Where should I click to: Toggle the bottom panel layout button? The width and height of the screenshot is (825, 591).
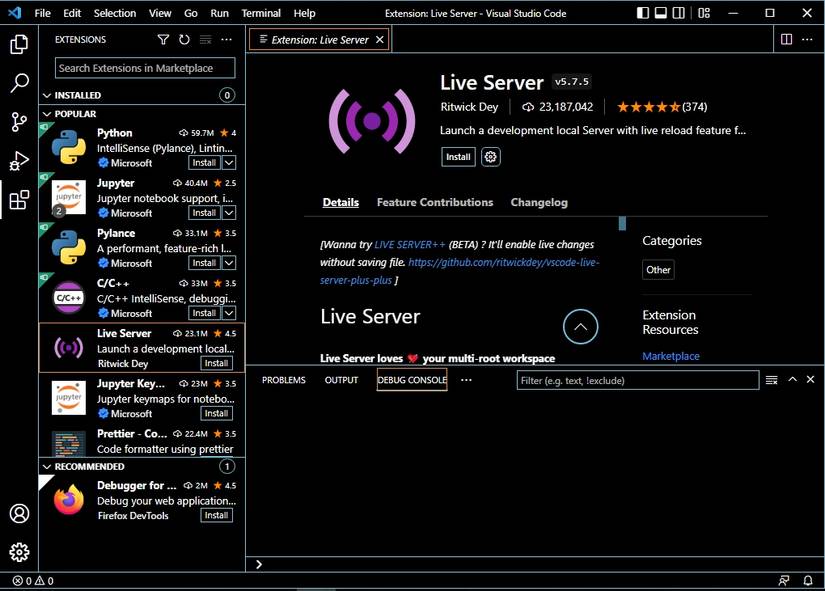(x=661, y=13)
